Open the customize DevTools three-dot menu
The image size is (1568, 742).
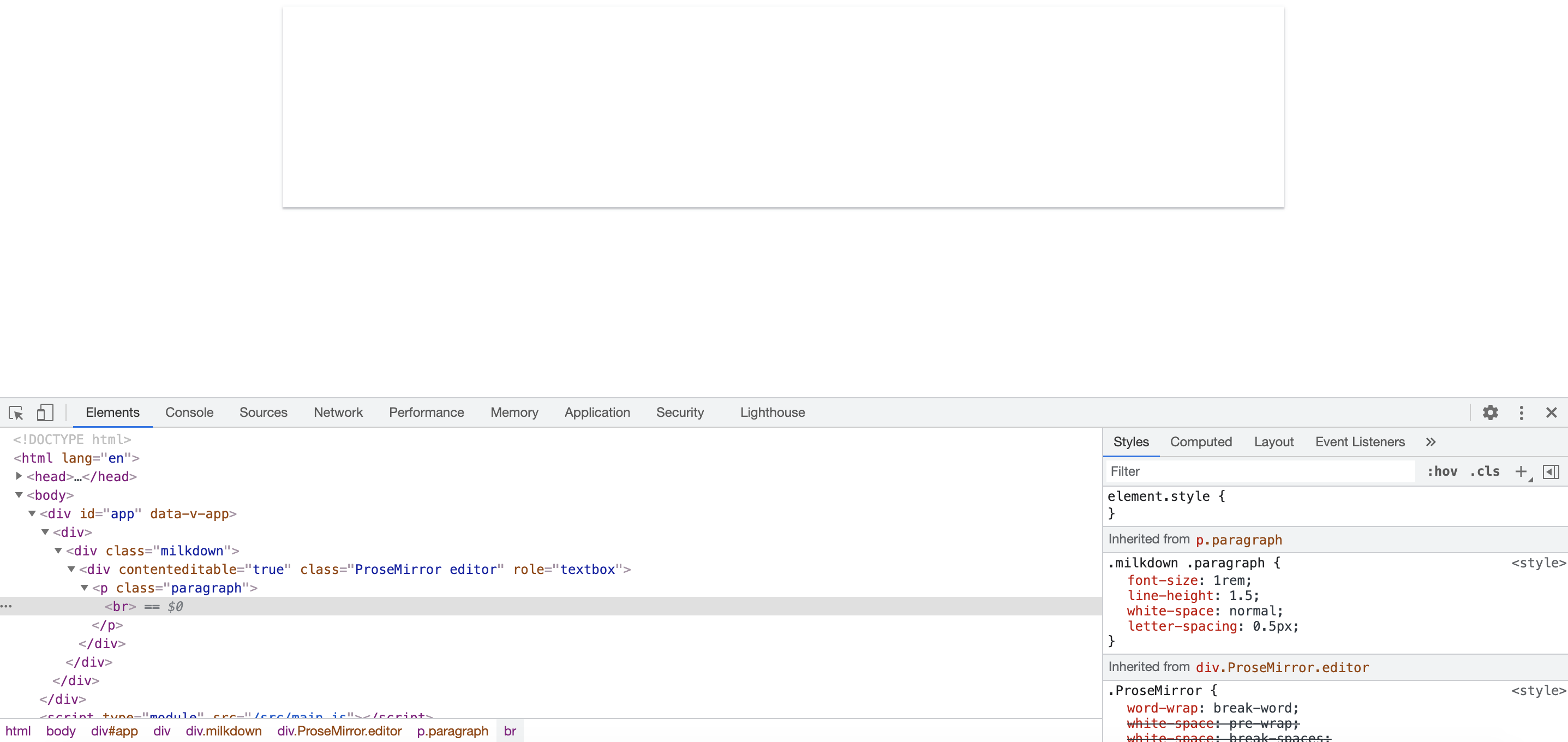coord(1521,412)
